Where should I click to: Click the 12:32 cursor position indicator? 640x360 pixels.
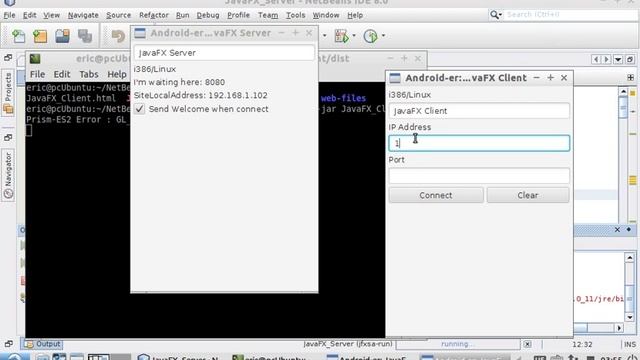[x=582, y=344]
